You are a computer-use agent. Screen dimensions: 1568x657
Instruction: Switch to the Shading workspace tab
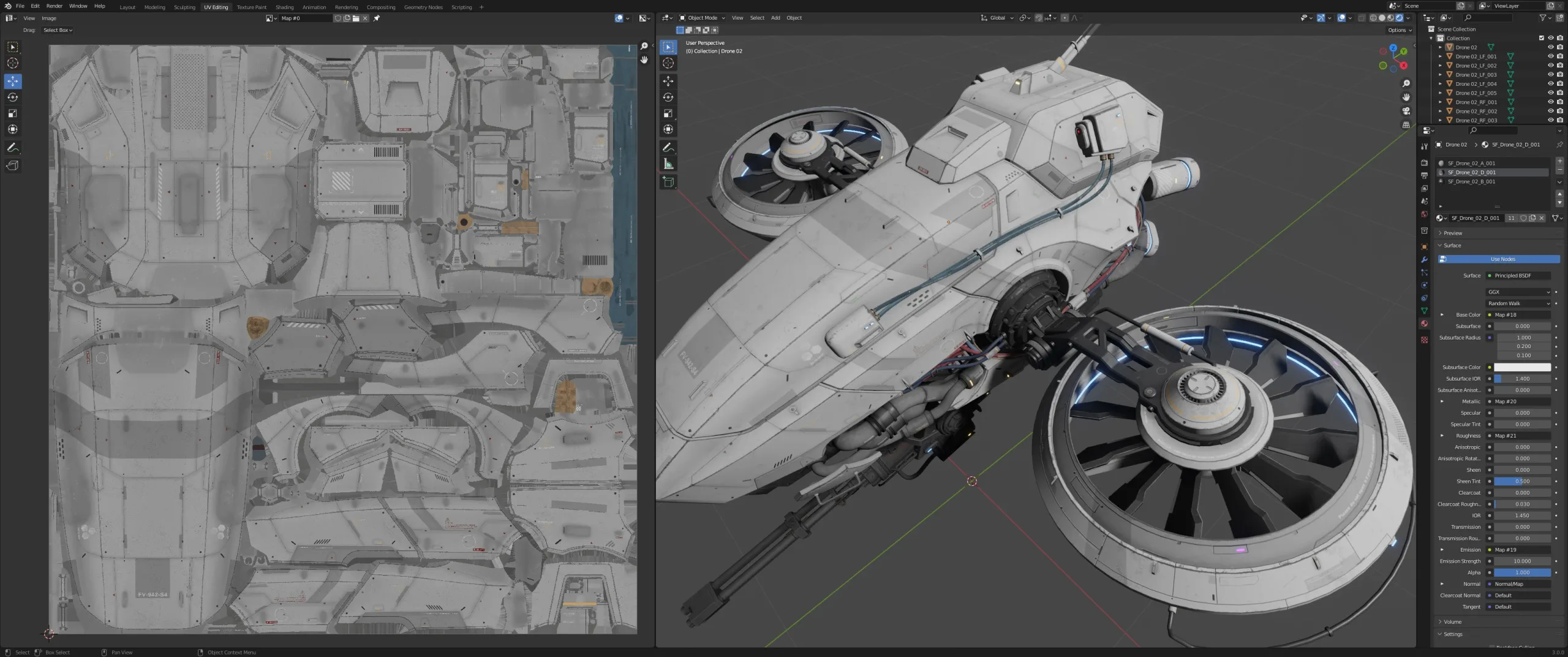(284, 7)
